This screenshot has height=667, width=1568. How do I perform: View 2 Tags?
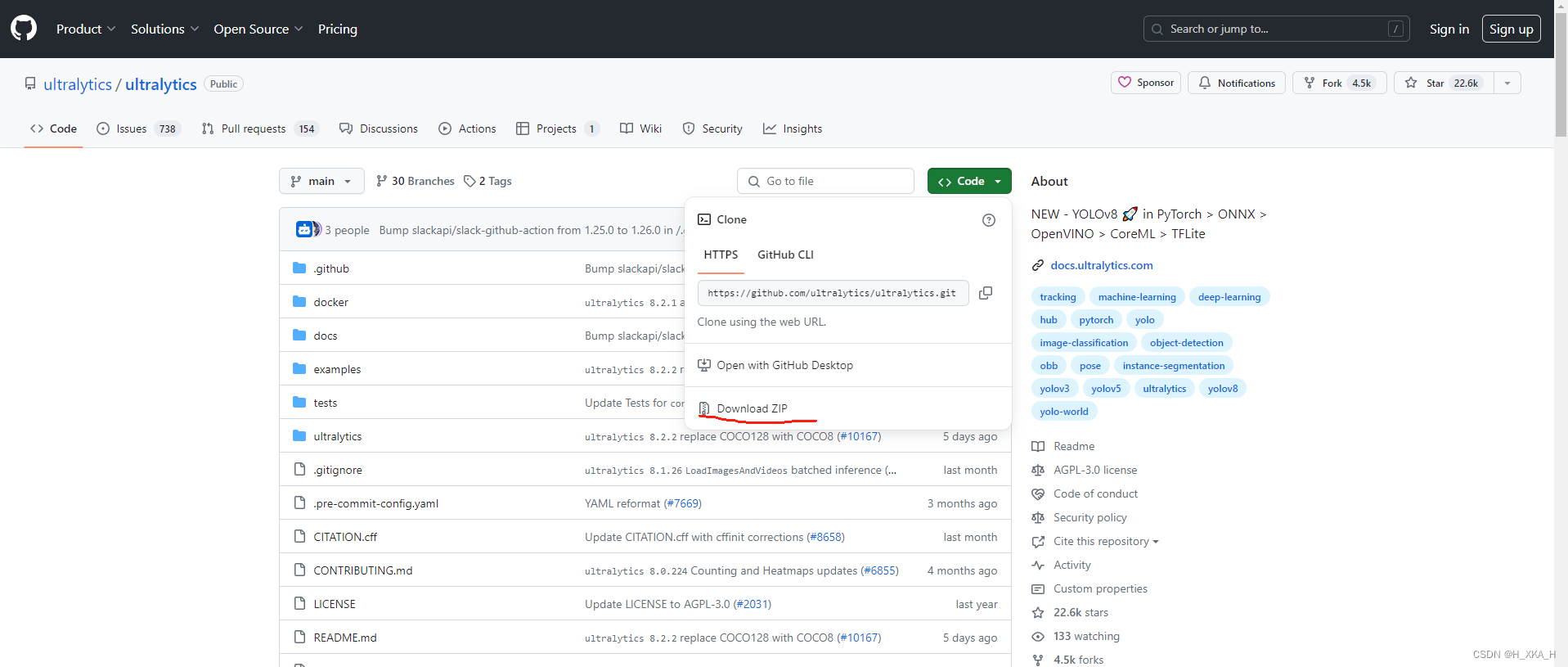[x=487, y=181]
